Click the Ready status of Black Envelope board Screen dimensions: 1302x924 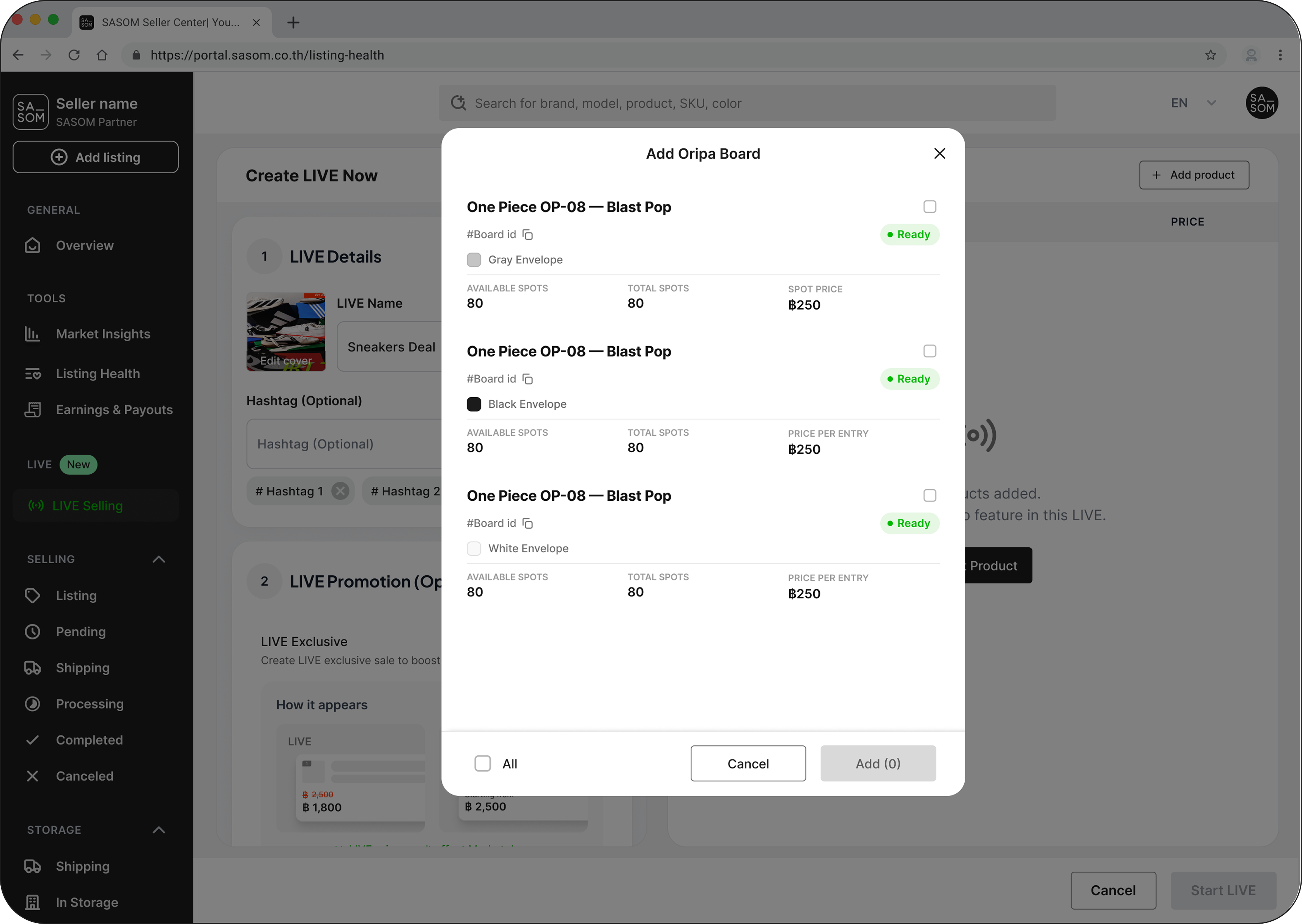point(909,379)
